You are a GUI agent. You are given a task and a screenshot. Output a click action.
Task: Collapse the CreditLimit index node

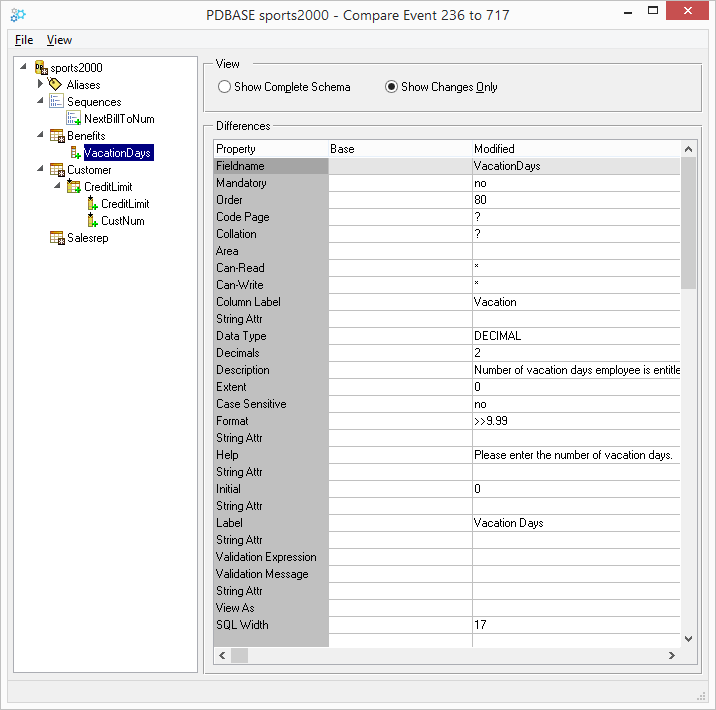[57, 185]
